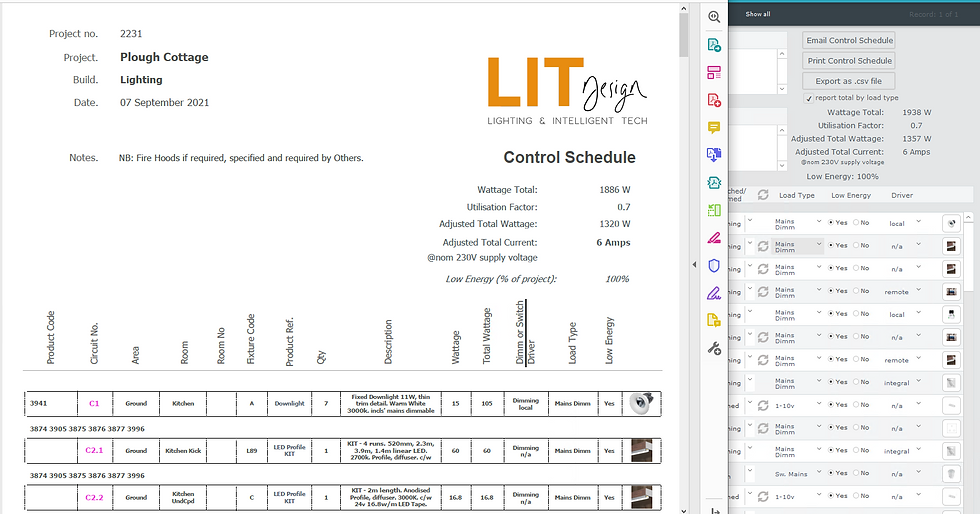Select Yes low energy in the first list row
This screenshot has width=980, height=514.
[831, 223]
